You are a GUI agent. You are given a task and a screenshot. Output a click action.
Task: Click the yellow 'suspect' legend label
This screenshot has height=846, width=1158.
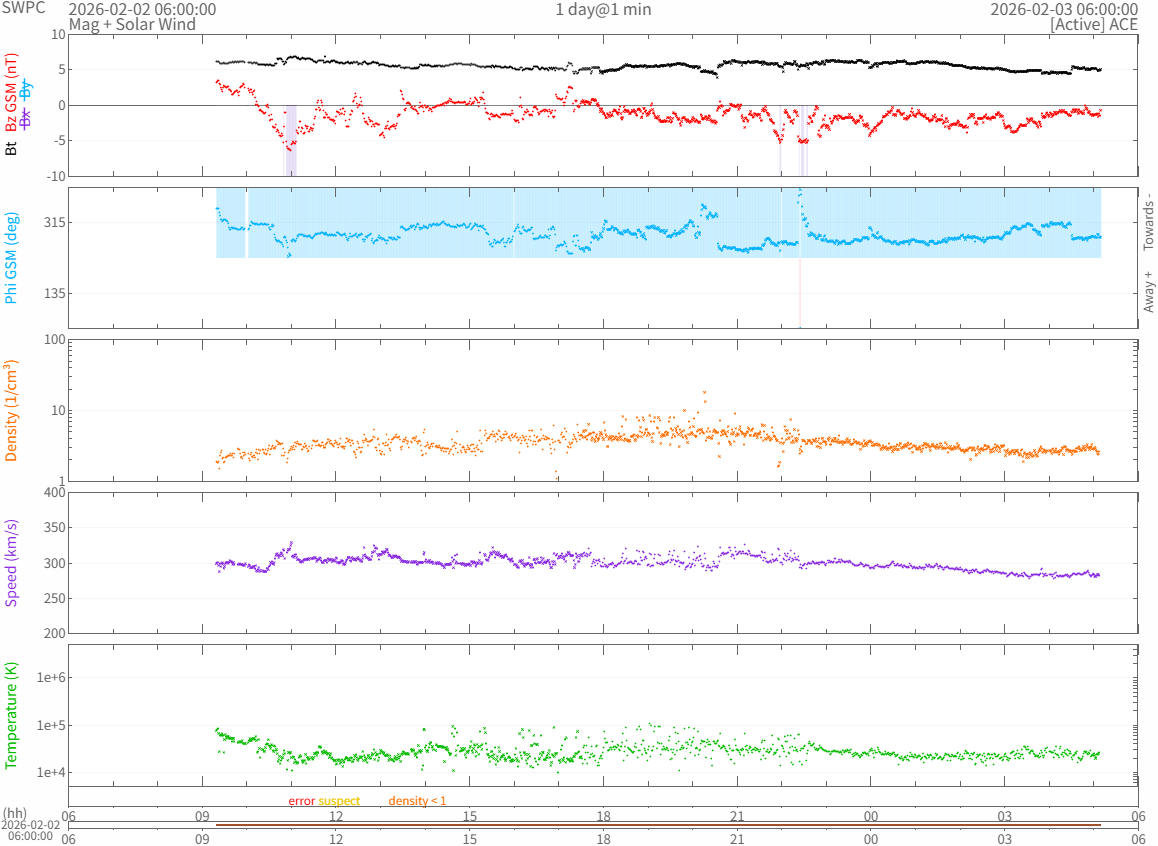[339, 801]
